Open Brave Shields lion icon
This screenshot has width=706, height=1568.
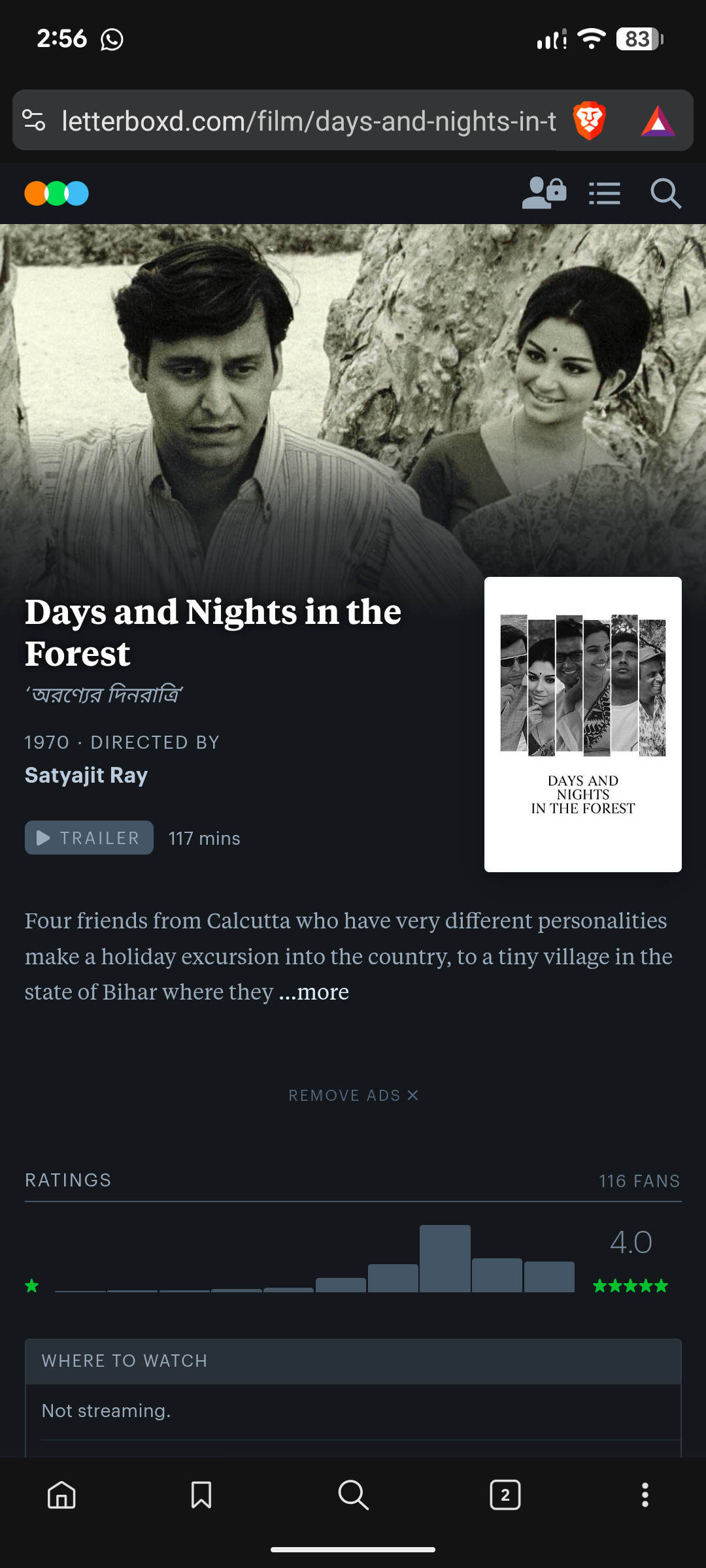coord(589,121)
